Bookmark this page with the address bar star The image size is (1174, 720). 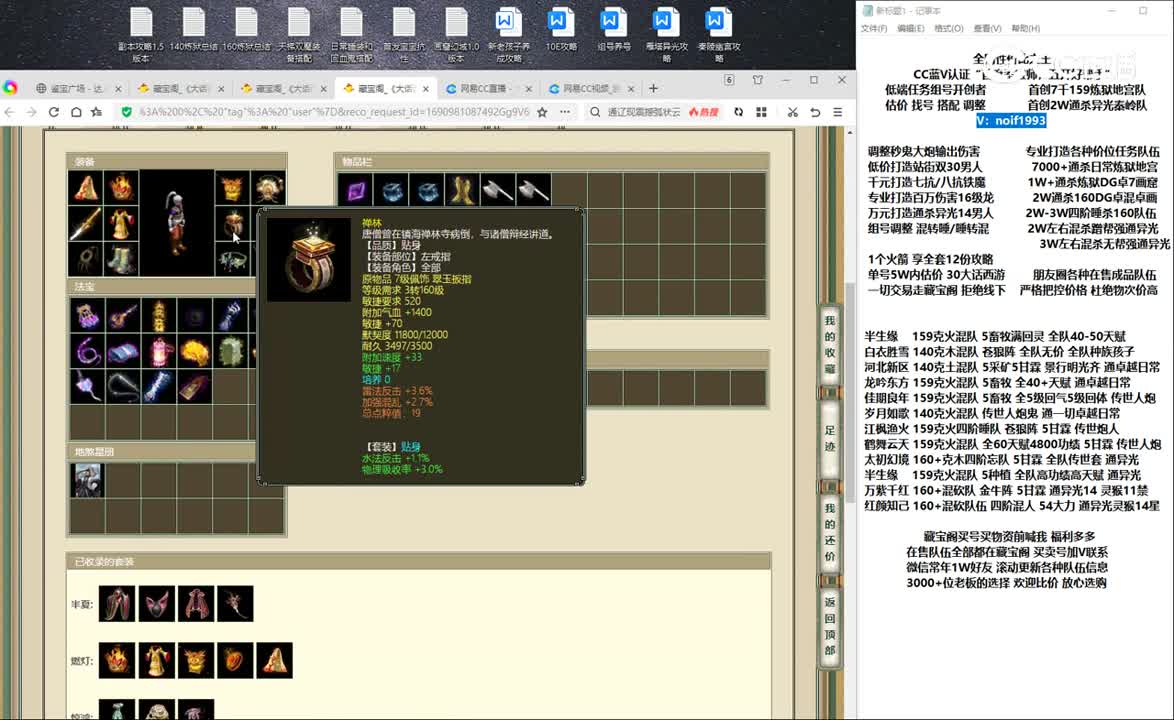pos(543,112)
